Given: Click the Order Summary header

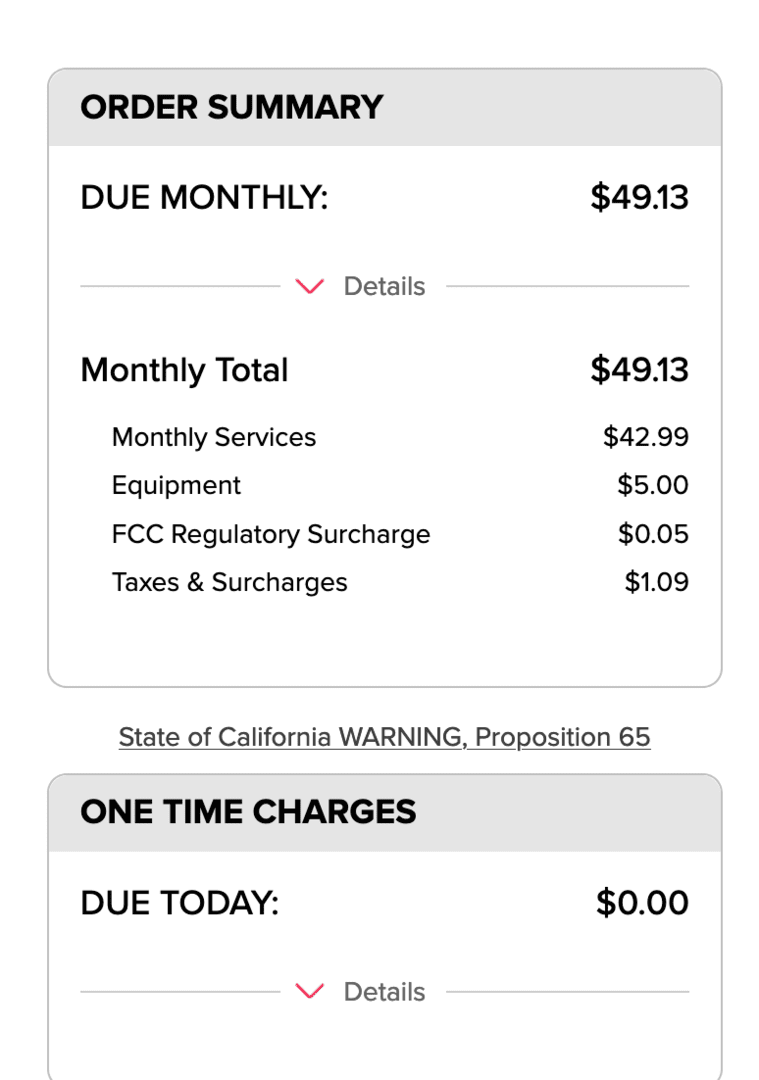Looking at the screenshot, I should pos(384,107).
